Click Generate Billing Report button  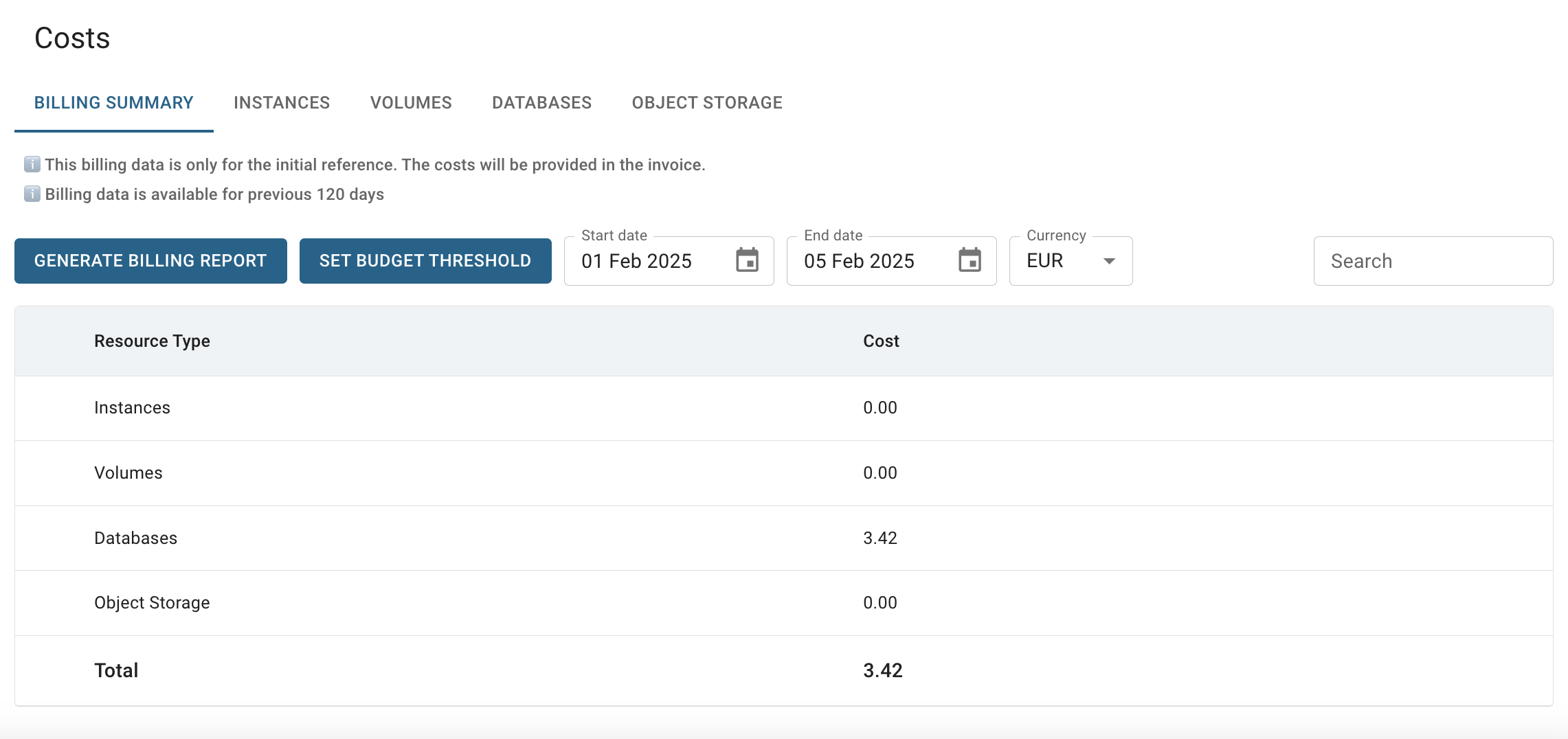coord(150,261)
